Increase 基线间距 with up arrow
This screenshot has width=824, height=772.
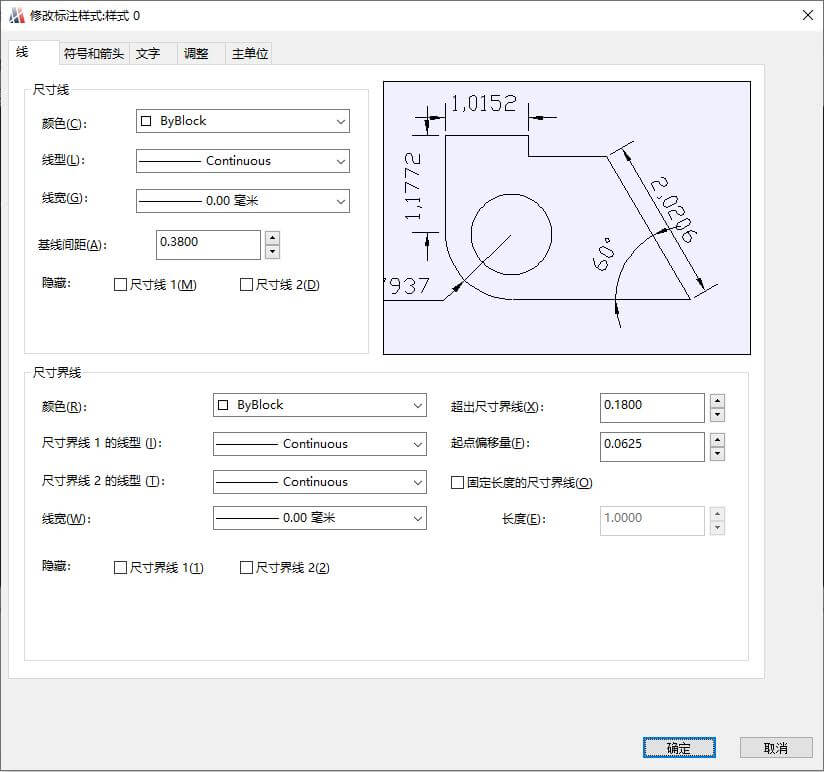click(272, 238)
